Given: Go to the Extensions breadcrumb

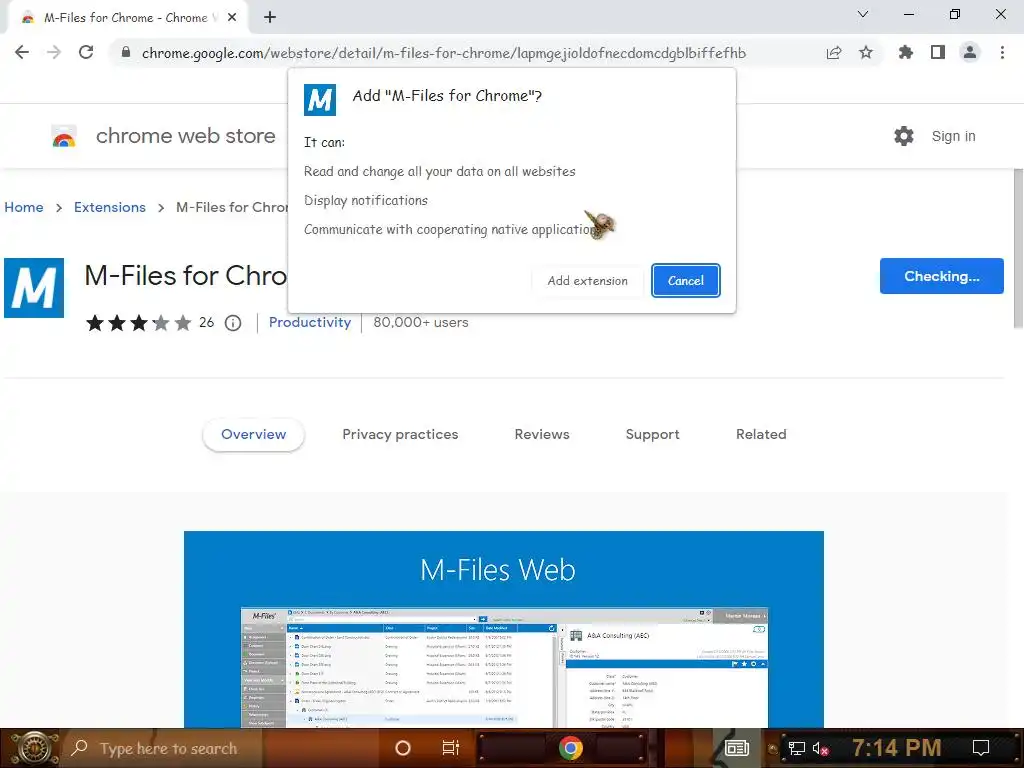Looking at the screenshot, I should coord(110,207).
